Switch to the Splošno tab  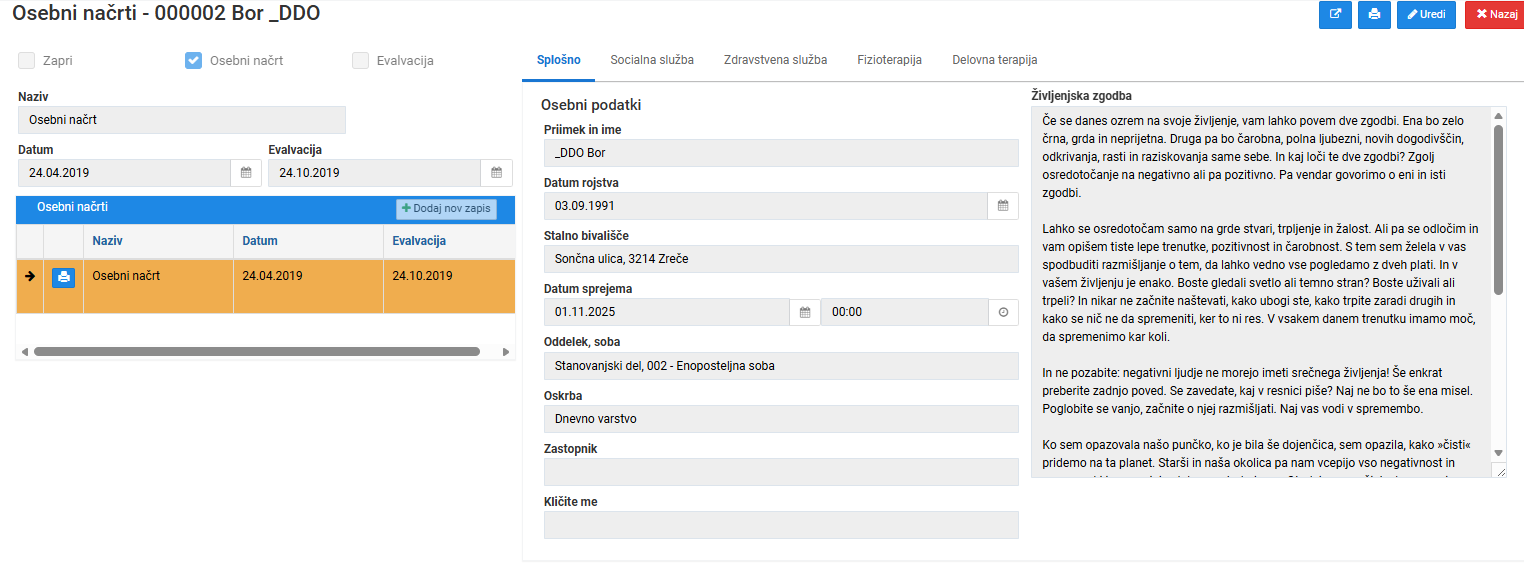[x=558, y=60]
